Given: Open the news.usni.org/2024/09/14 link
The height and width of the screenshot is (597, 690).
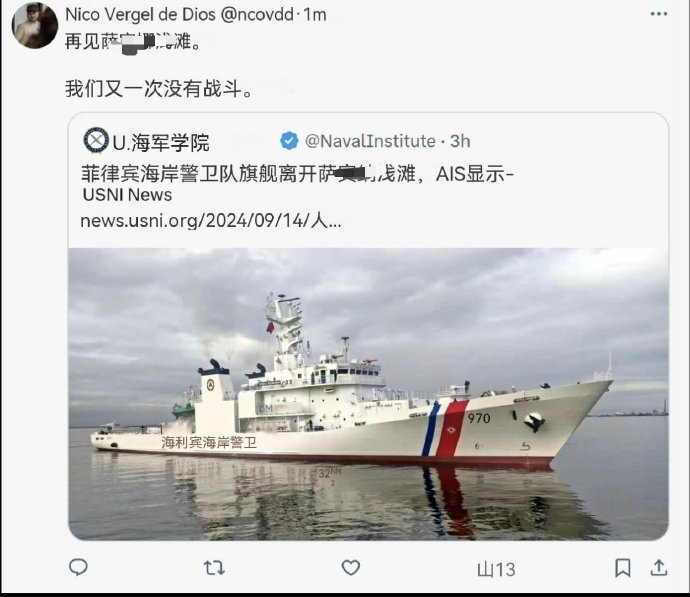Looking at the screenshot, I should point(211,220).
